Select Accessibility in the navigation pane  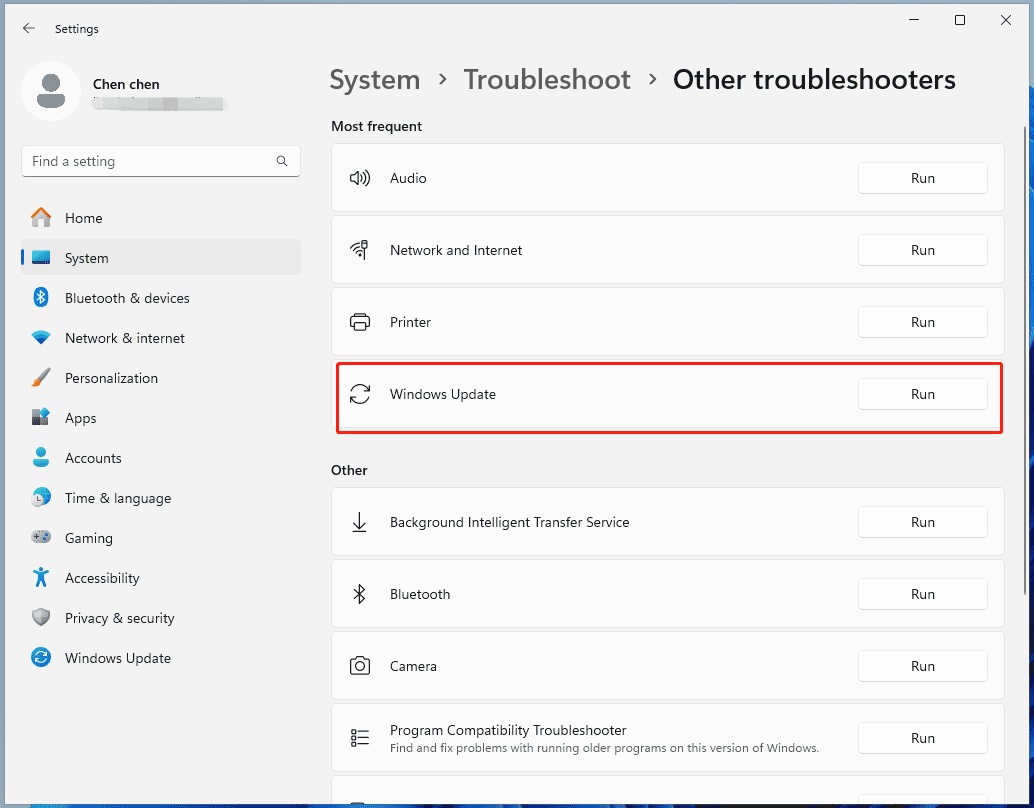pos(104,577)
